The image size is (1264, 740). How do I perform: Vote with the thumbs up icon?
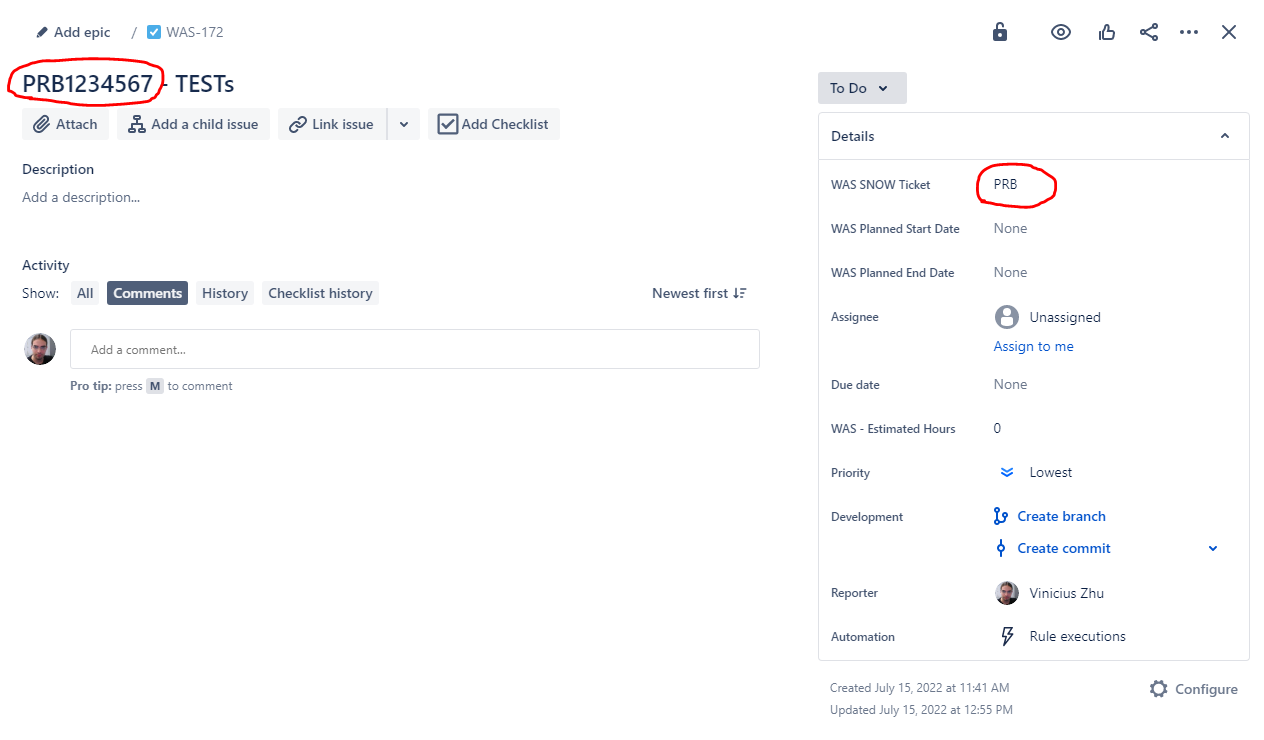pyautogui.click(x=1106, y=32)
